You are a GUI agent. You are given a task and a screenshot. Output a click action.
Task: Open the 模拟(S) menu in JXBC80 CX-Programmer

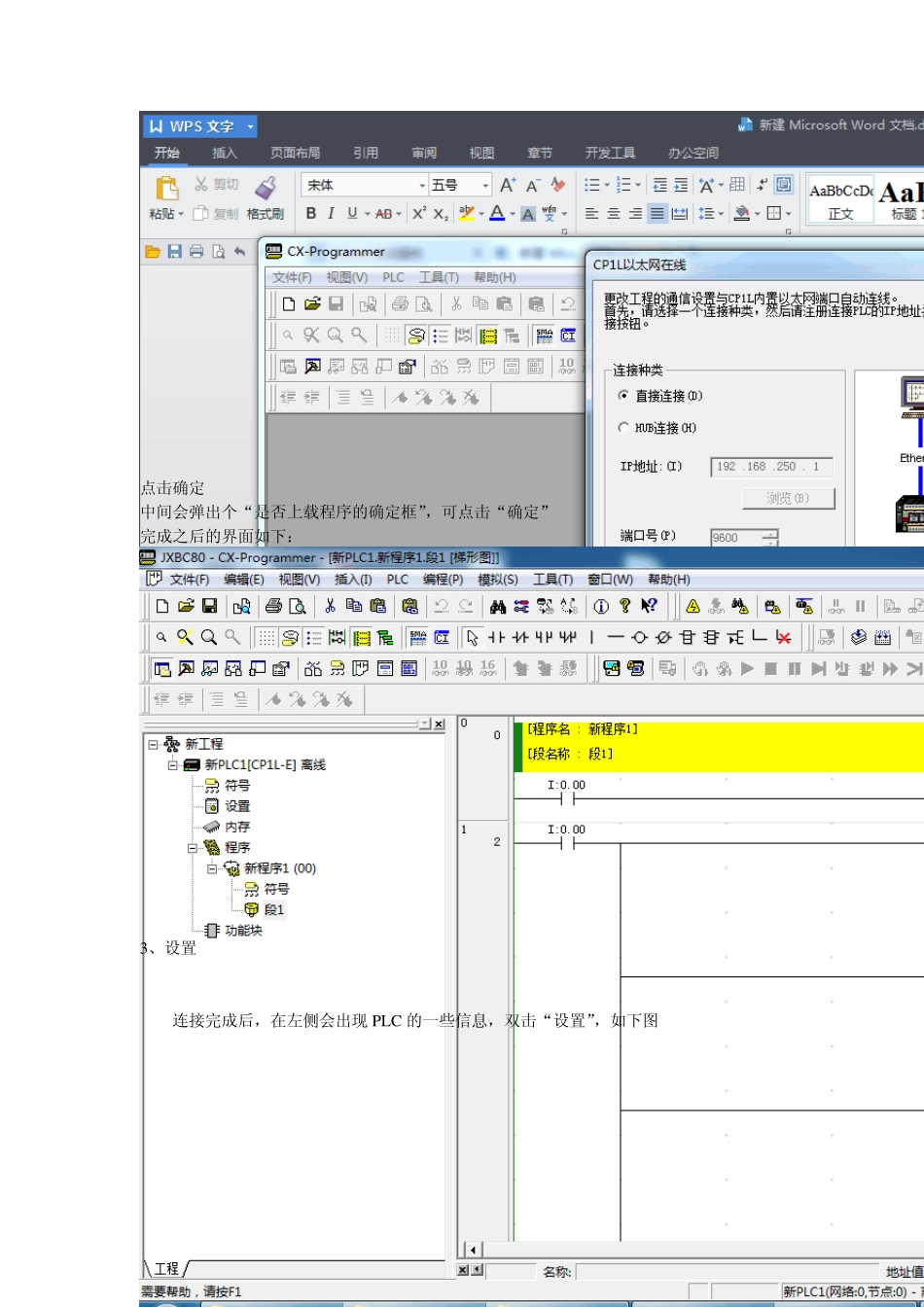[x=497, y=579]
